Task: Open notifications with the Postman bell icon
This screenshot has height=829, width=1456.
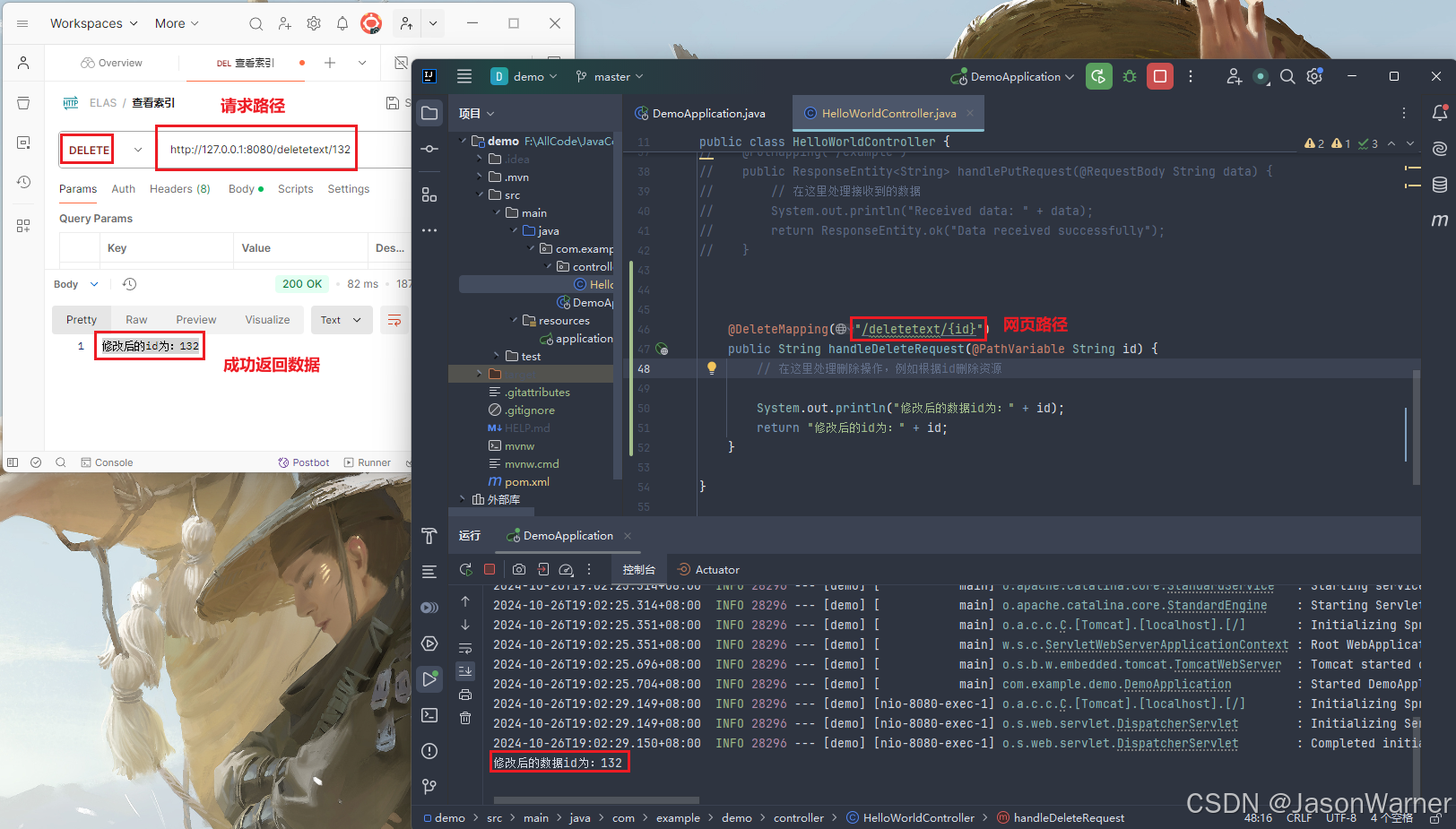Action: (342, 23)
